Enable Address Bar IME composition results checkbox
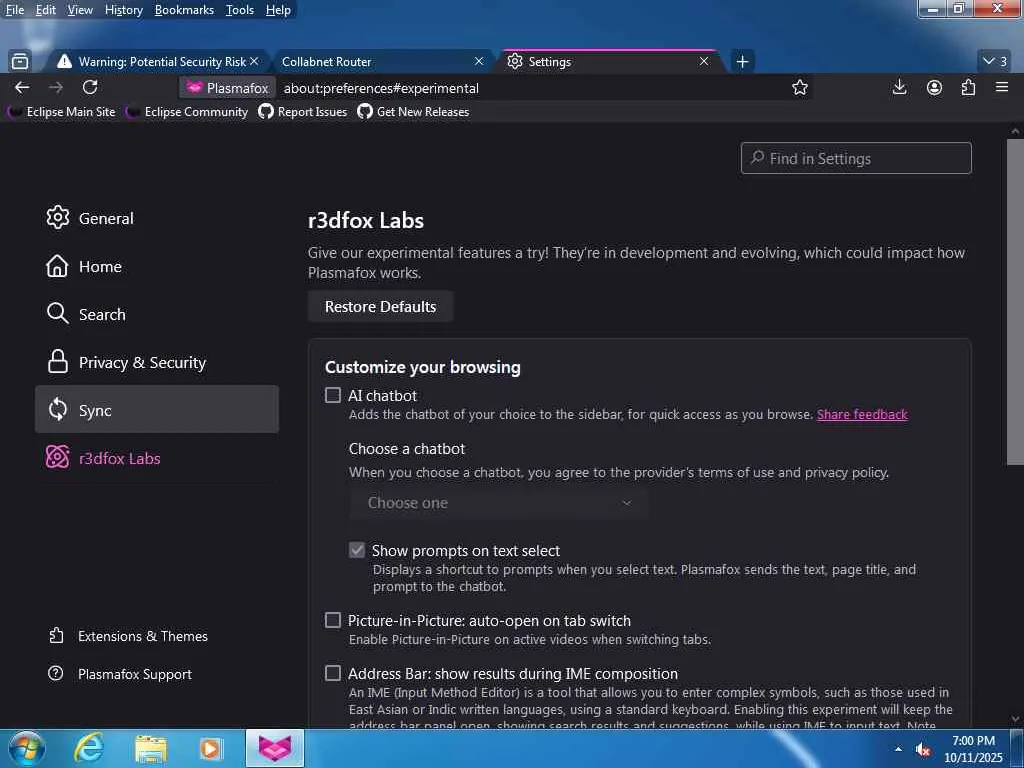 point(333,673)
